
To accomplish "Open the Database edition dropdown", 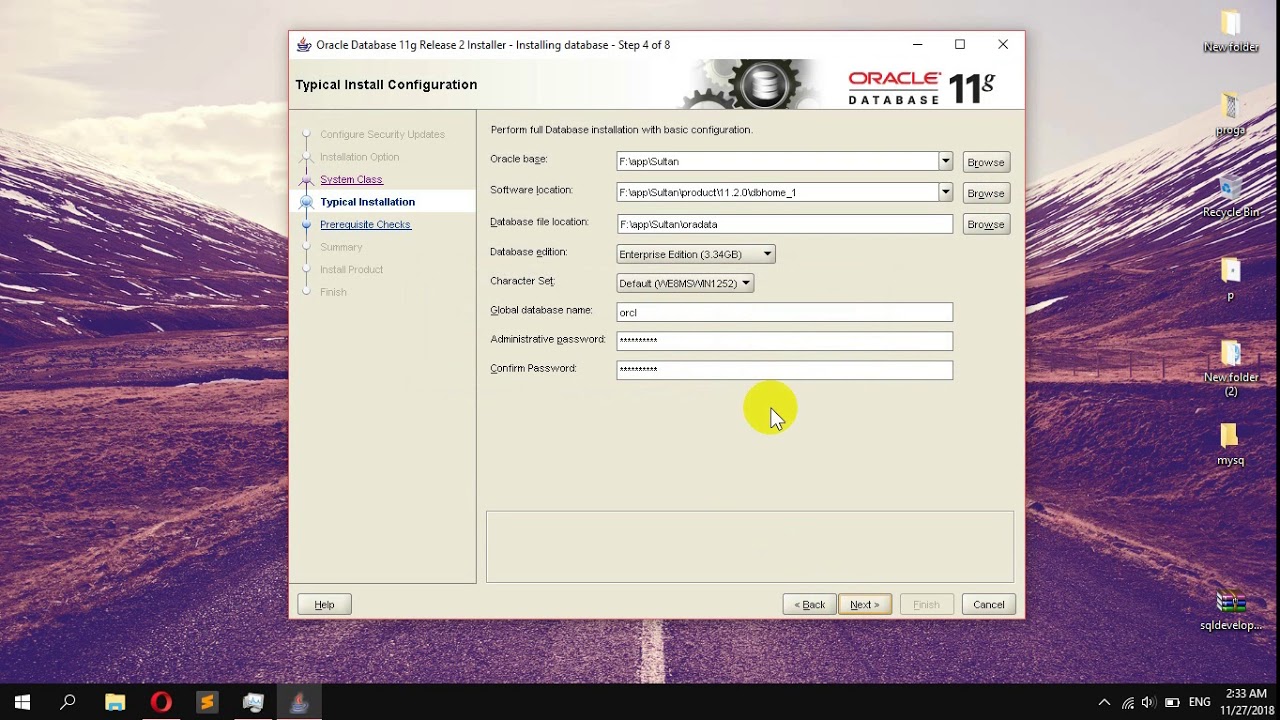I will tap(696, 254).
